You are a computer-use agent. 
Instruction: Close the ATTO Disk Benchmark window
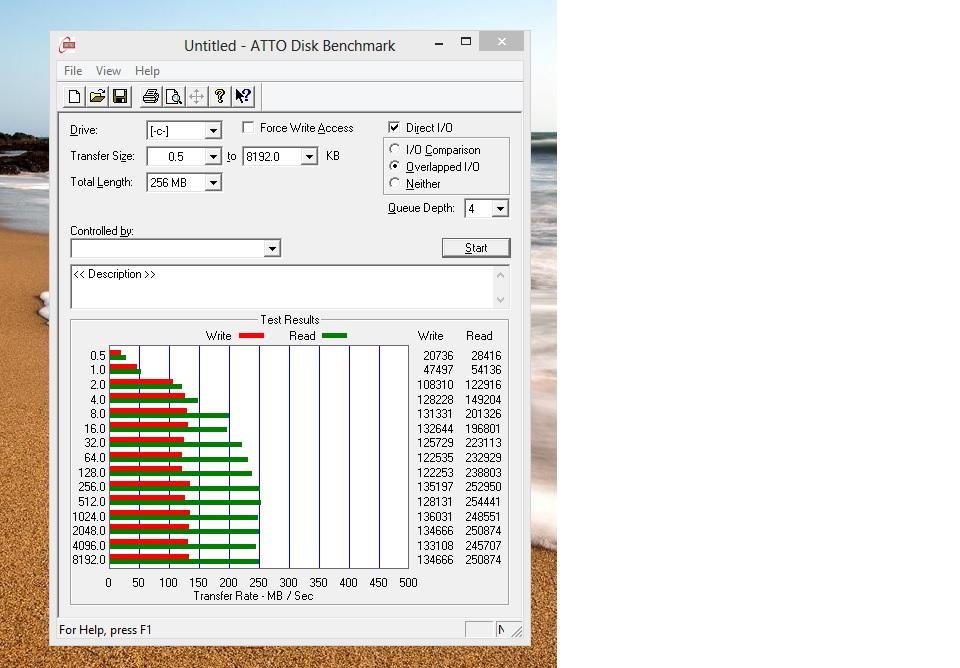pyautogui.click(x=501, y=41)
